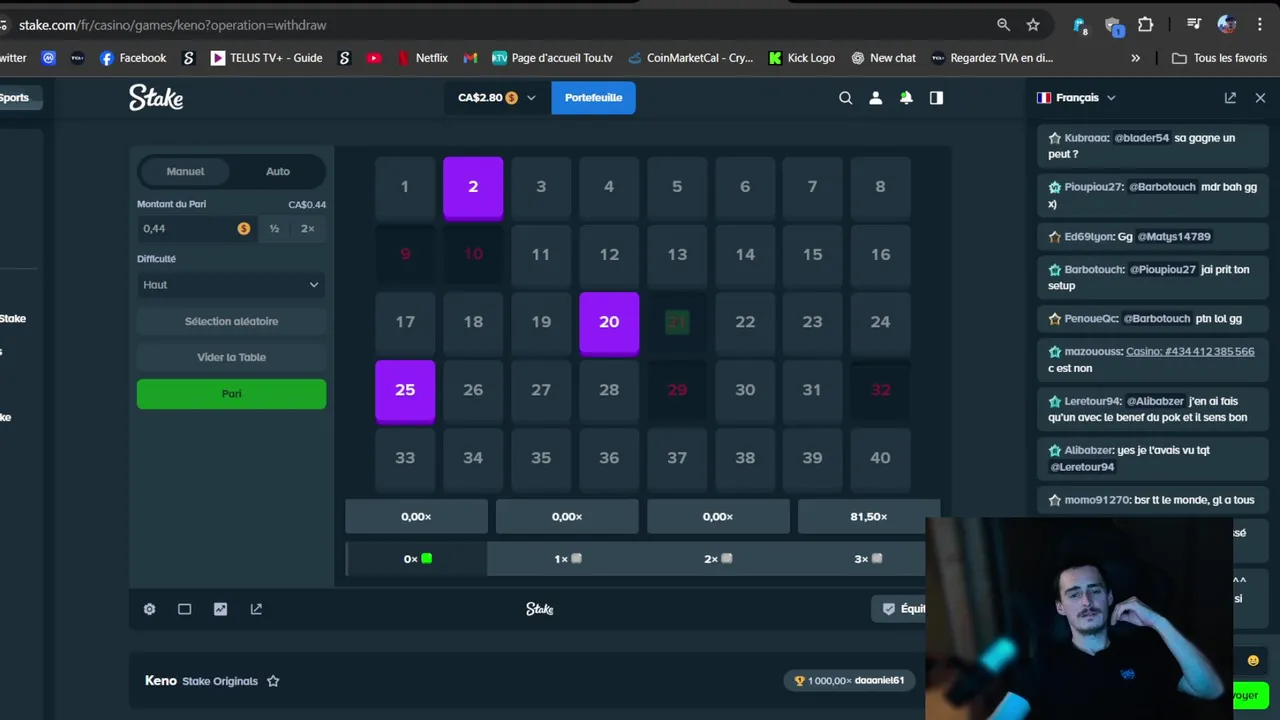
Task: Click Vider la Table button
Action: [231, 357]
